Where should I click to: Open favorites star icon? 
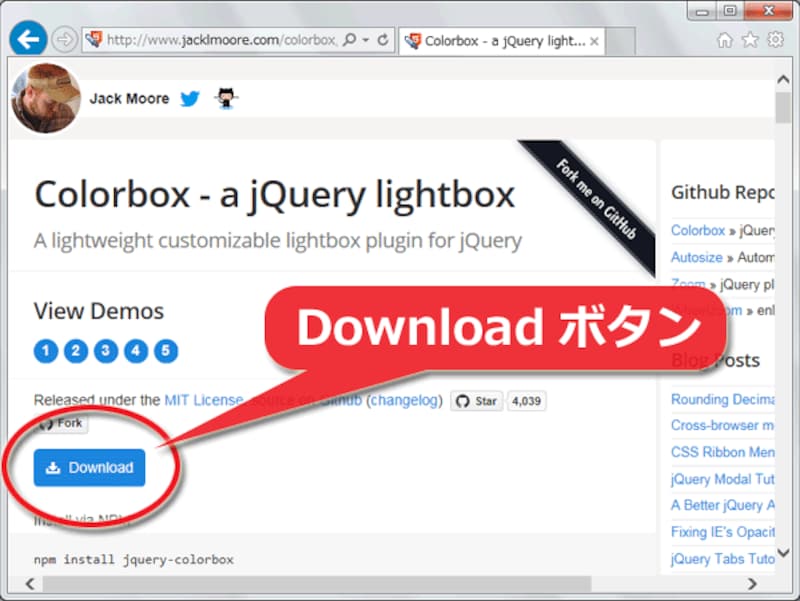click(750, 40)
